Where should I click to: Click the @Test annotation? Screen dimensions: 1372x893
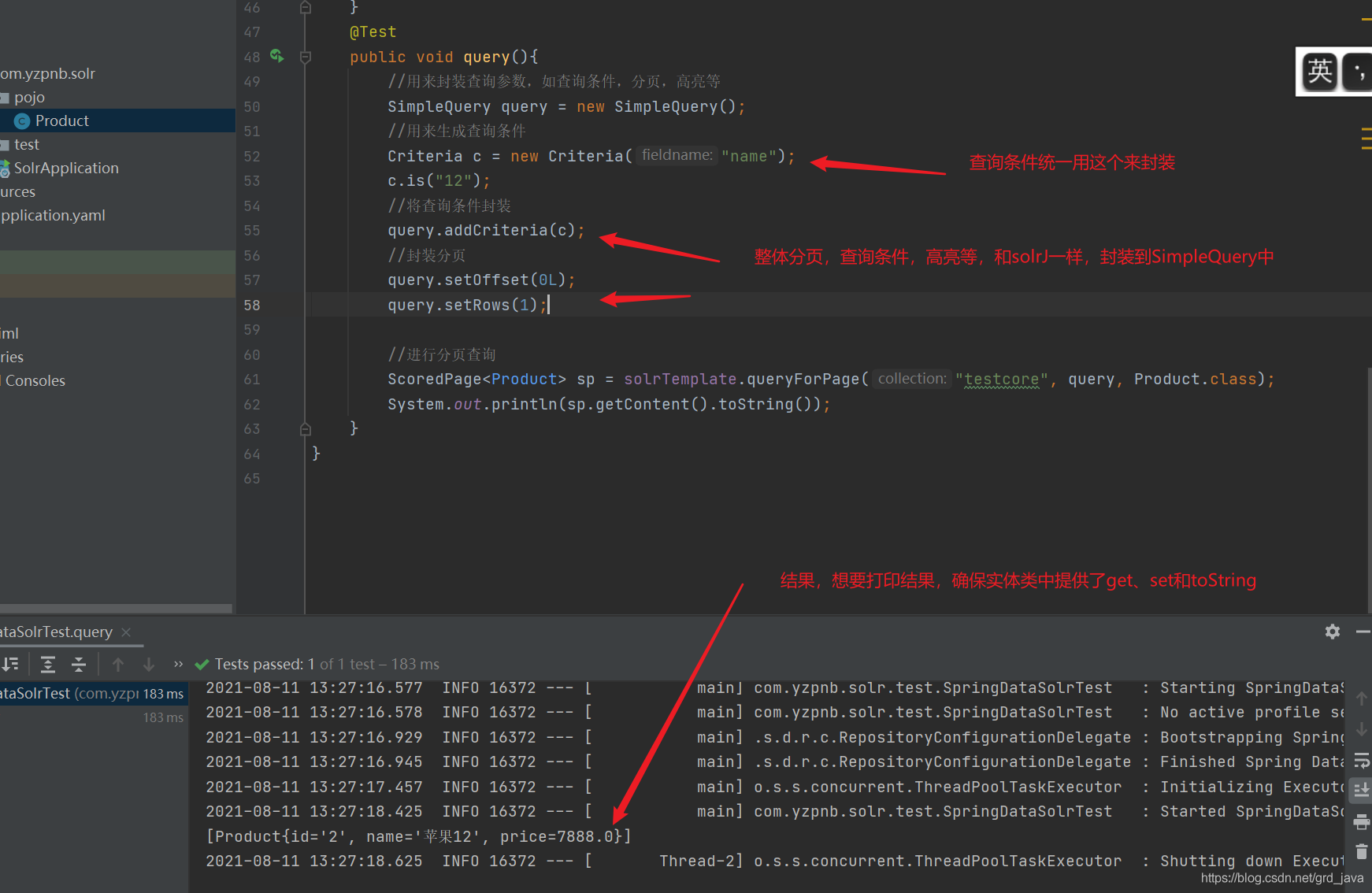pos(373,32)
